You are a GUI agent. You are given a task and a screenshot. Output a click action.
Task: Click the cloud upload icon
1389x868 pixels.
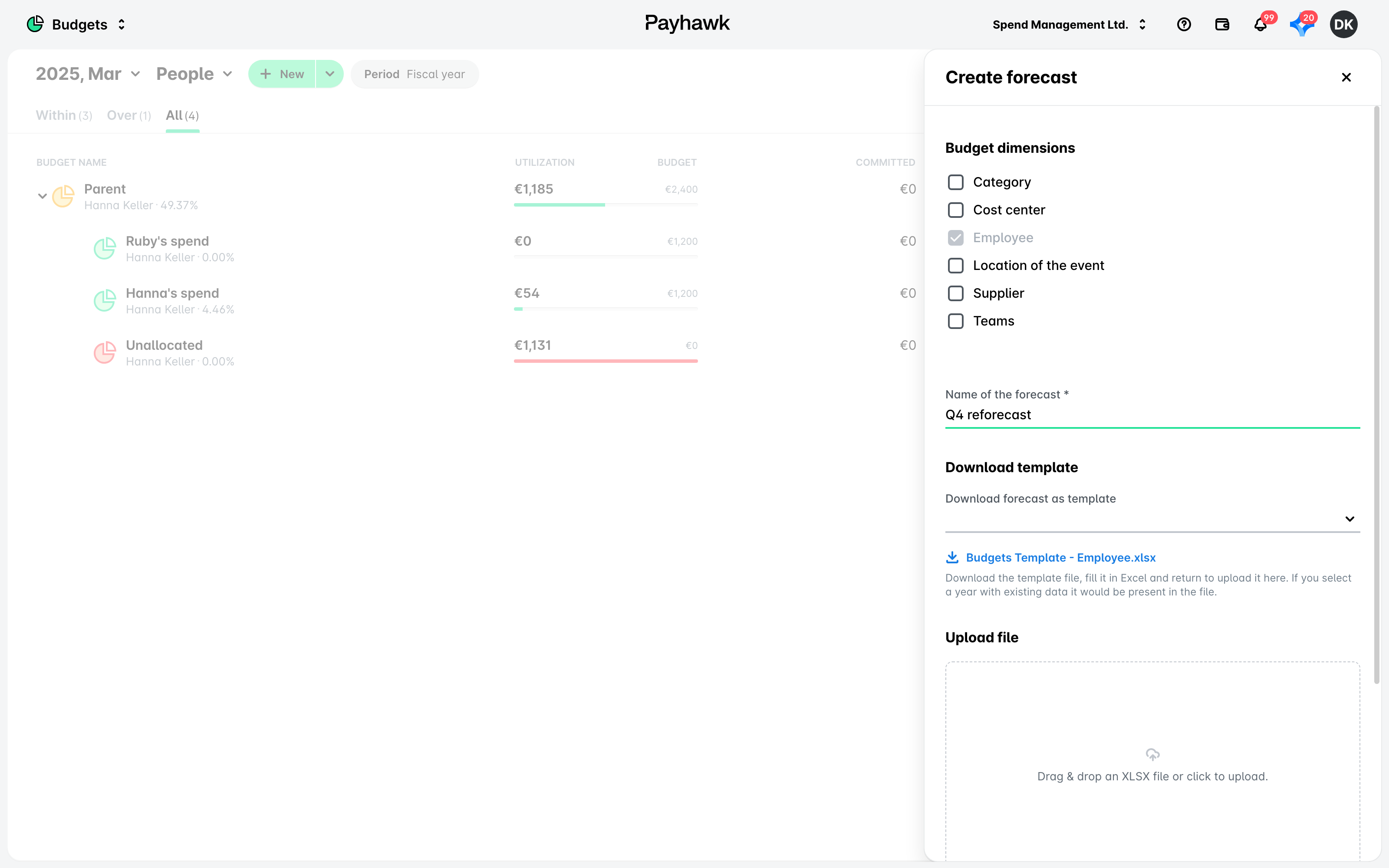[1152, 754]
